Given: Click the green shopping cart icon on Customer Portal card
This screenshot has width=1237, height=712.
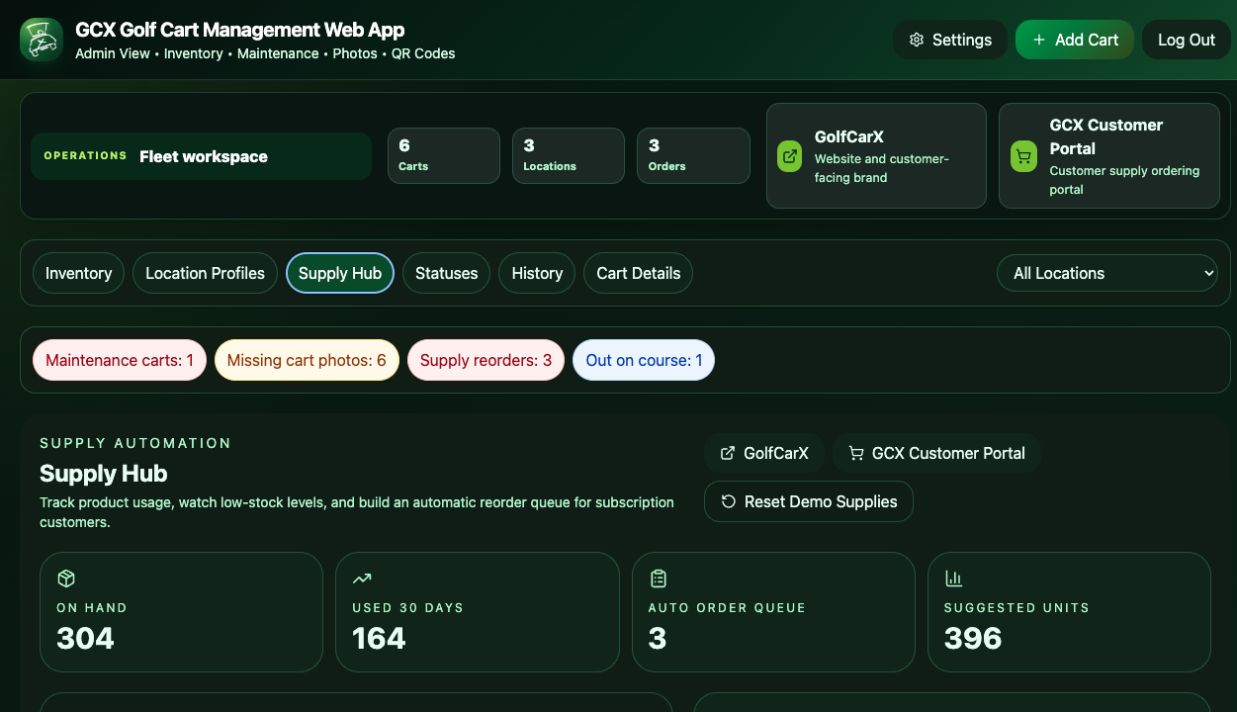Looking at the screenshot, I should 1023,156.
